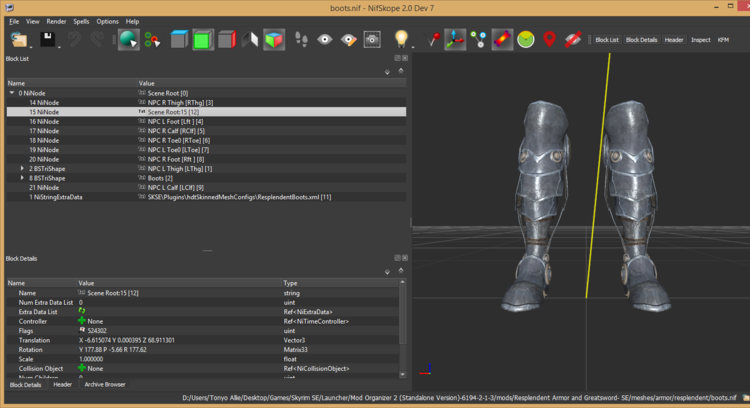Switch to top view cube icon
Image resolution: width=750 pixels, height=408 pixels.
pos(179,39)
